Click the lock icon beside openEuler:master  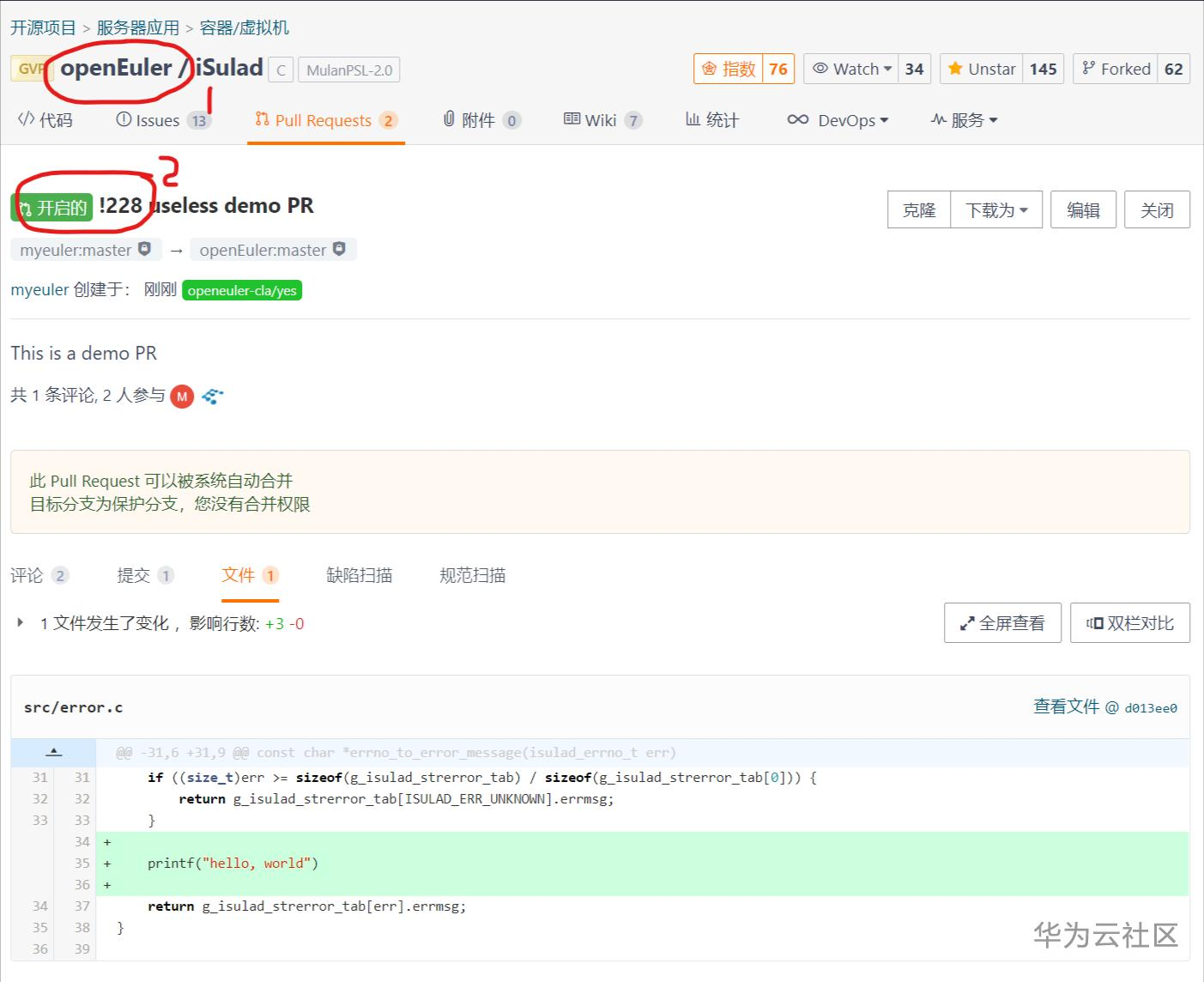pos(339,249)
